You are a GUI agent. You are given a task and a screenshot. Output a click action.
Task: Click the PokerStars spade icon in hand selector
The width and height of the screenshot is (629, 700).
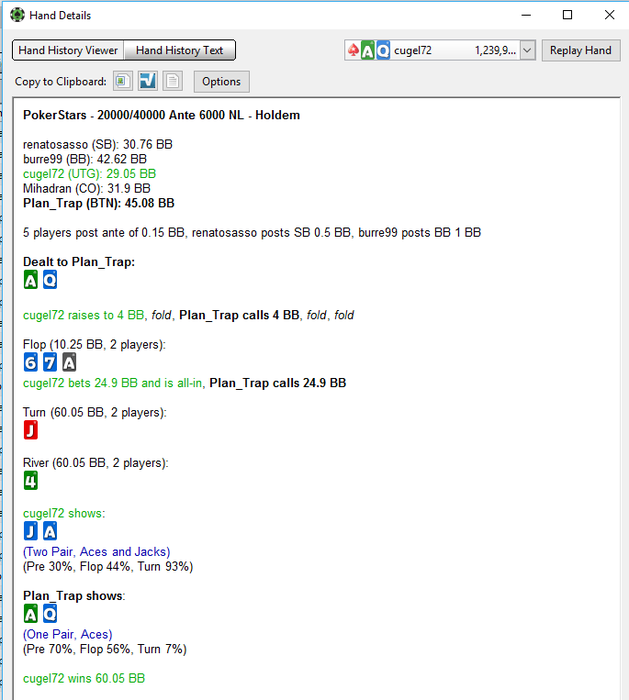click(x=353, y=50)
